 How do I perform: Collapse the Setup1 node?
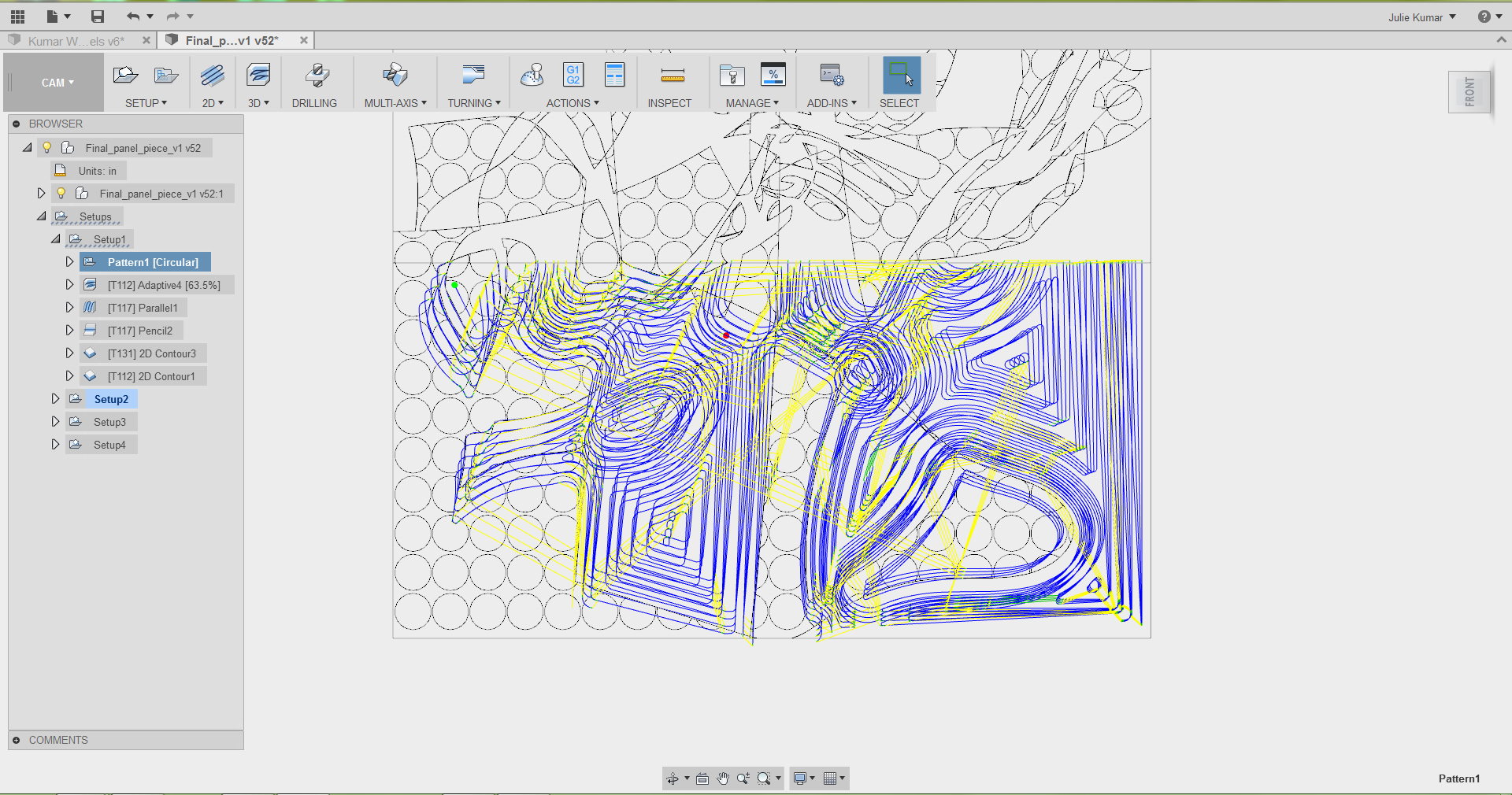point(55,238)
